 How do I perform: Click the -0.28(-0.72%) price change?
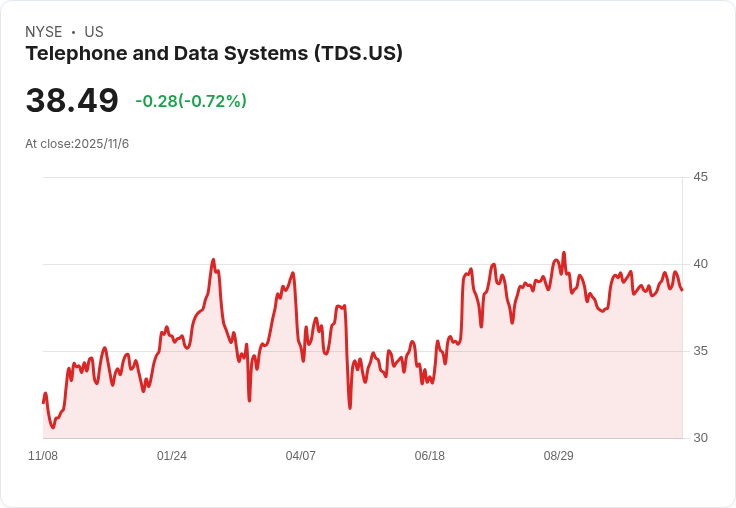[191, 101]
